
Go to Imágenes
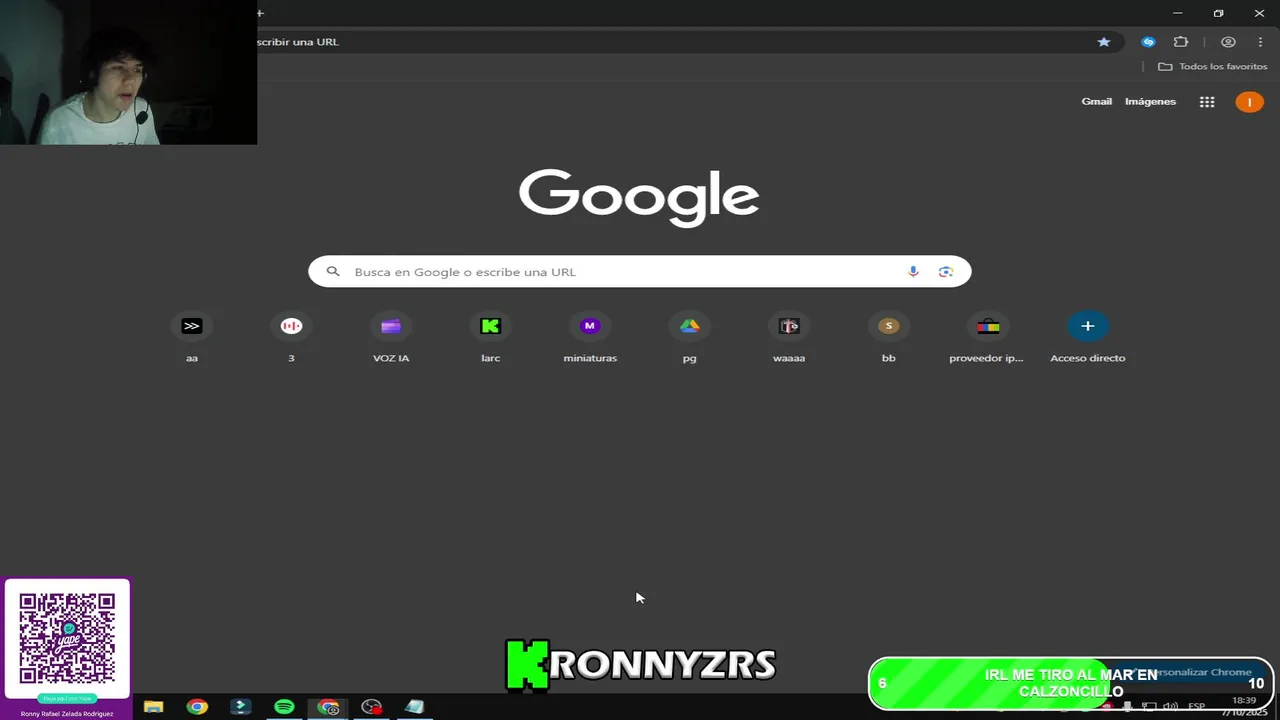[x=1150, y=102]
